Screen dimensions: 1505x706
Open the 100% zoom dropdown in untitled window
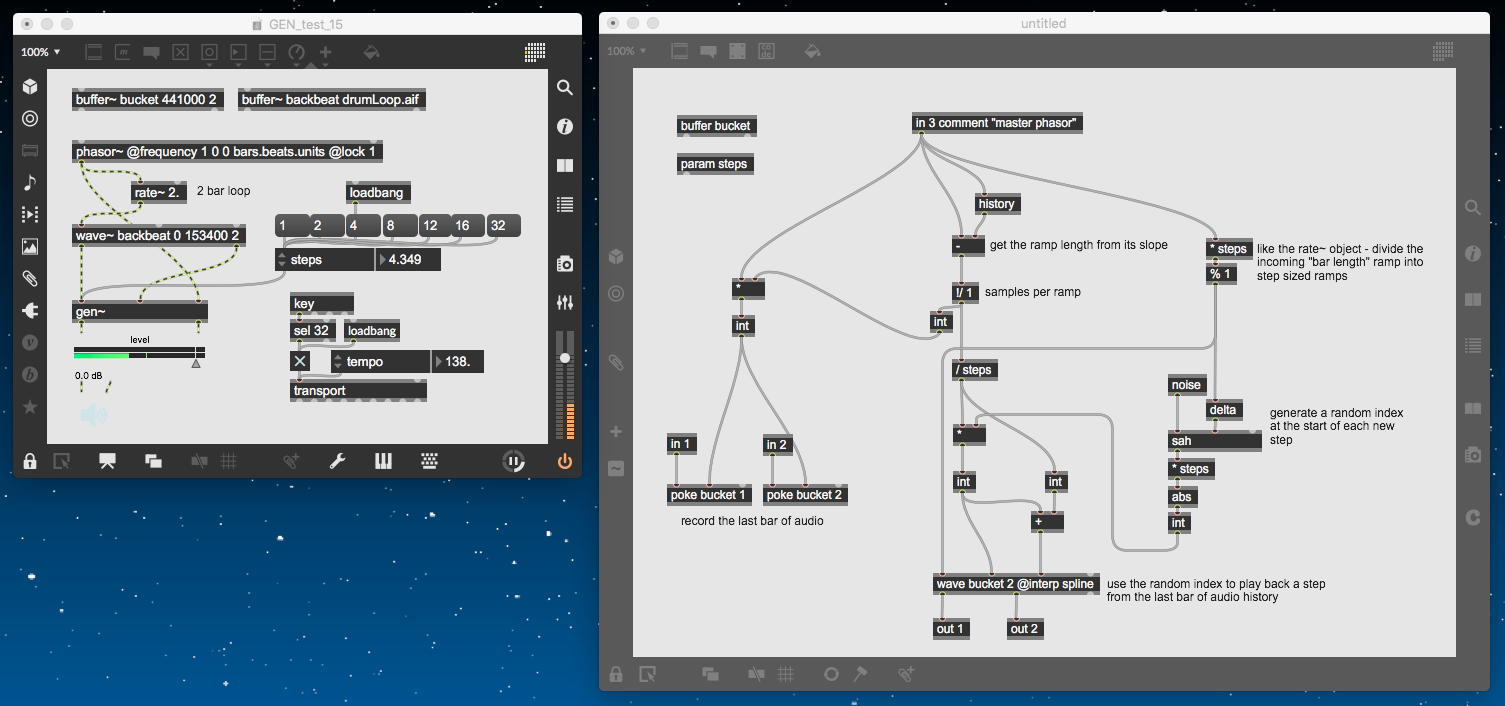[x=627, y=51]
